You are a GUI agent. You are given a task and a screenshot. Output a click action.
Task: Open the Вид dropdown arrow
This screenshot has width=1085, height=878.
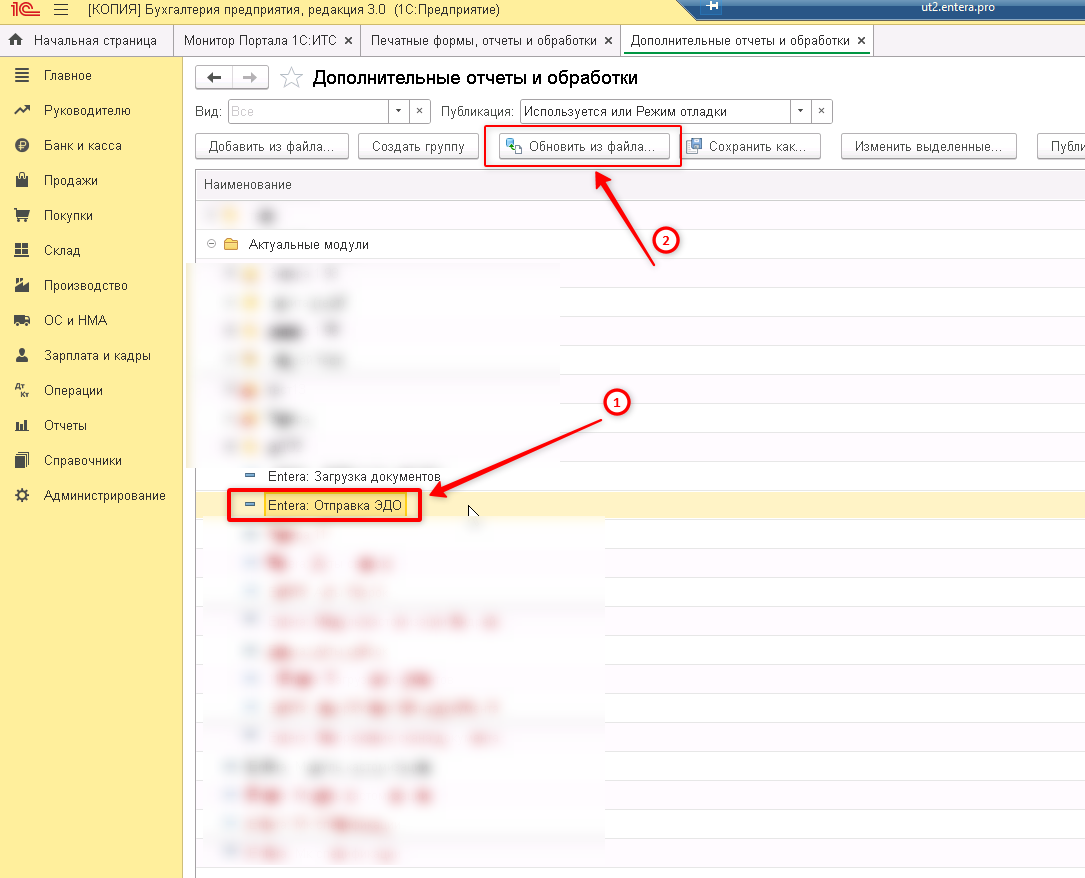coord(399,111)
